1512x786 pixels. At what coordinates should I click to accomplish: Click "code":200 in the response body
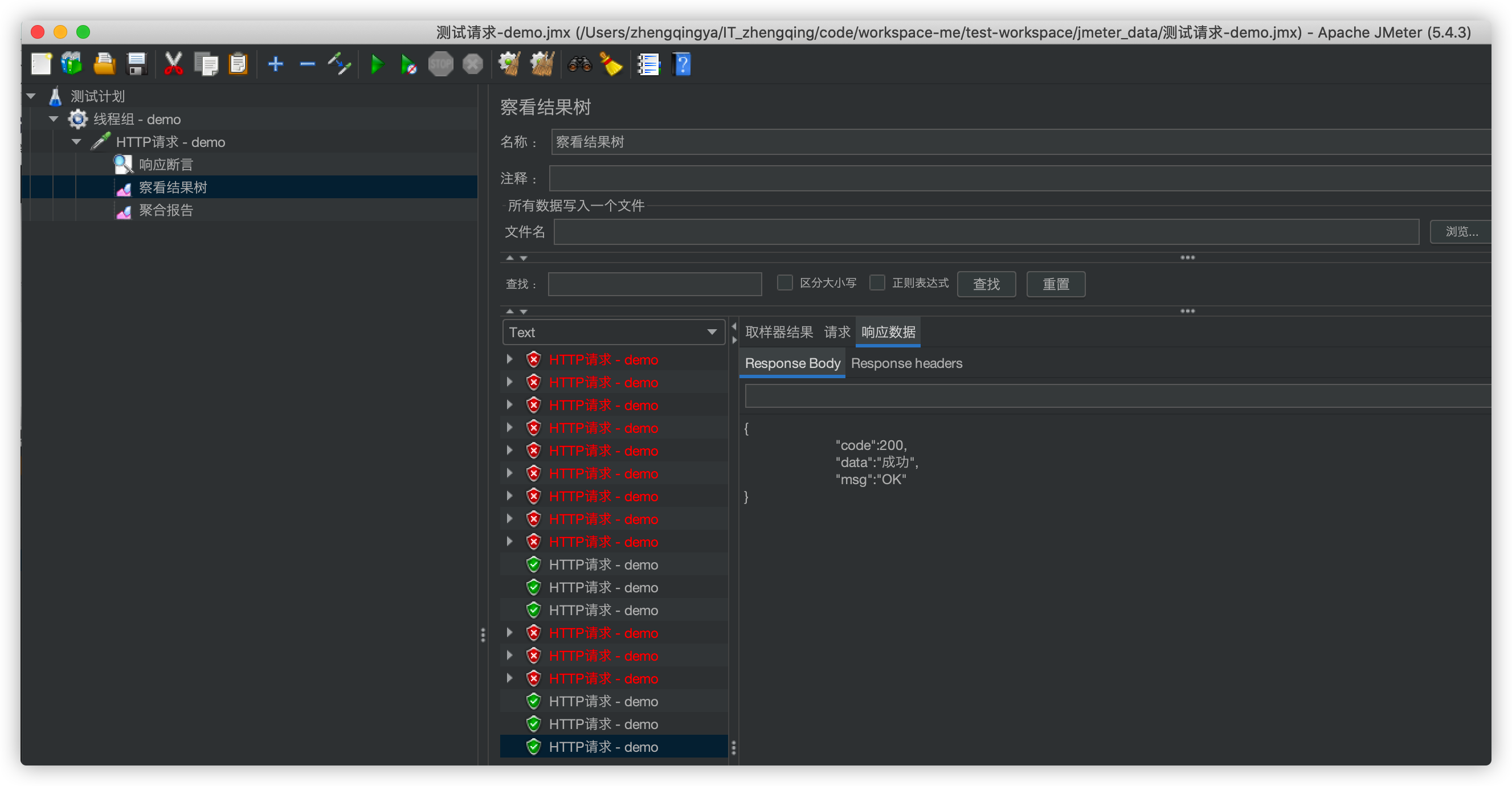click(x=871, y=445)
